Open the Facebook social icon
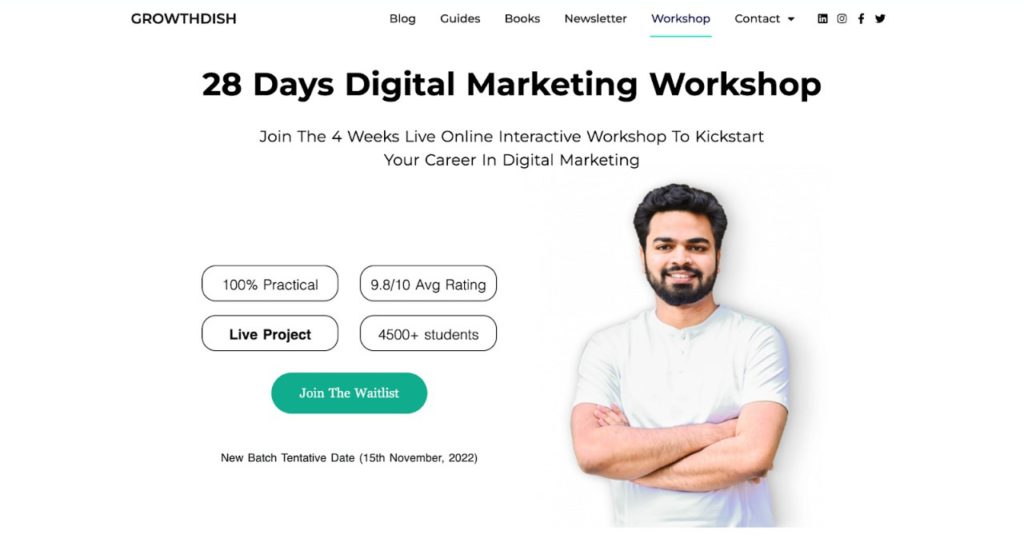The width and height of the screenshot is (1024, 558). (x=861, y=19)
